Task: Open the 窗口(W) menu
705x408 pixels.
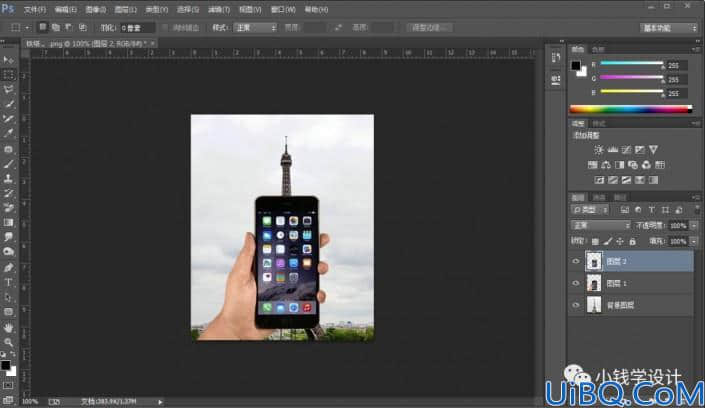Action: (283, 9)
